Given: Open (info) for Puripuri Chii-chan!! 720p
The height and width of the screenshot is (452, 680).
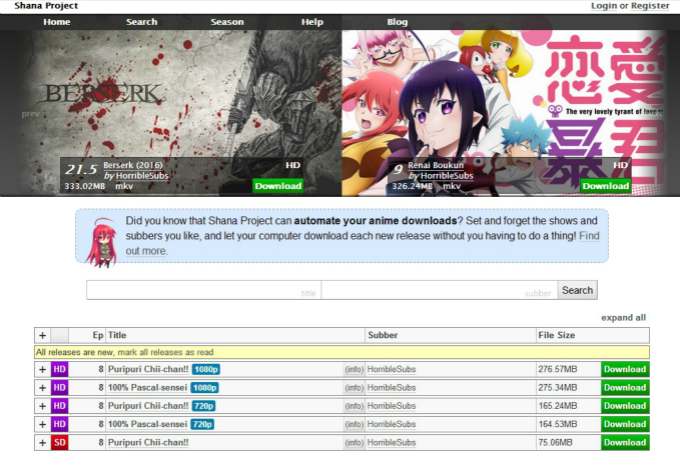Looking at the screenshot, I should click(x=354, y=406).
